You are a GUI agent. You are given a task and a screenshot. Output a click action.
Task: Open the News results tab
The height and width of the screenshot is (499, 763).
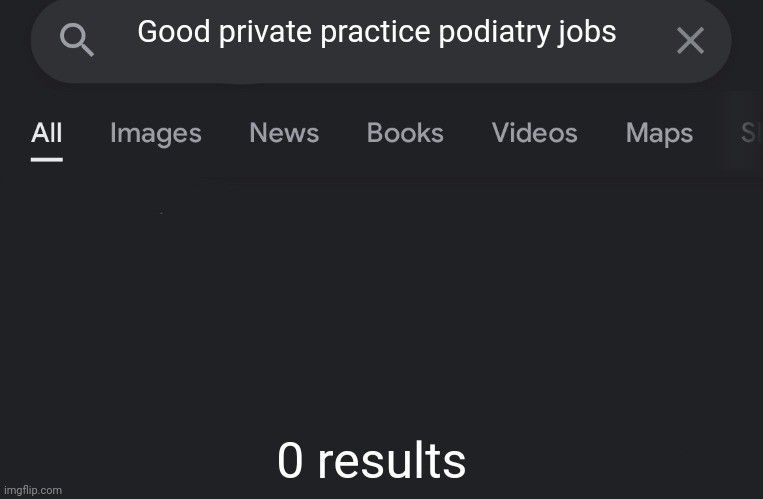284,132
